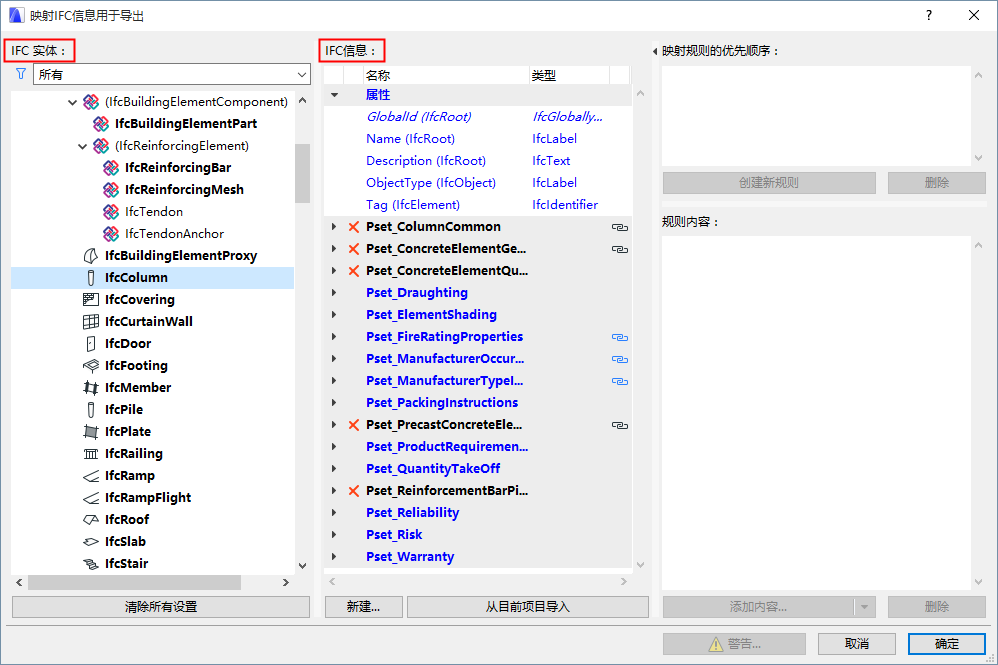Screen dimensions: 998x665
Task: Click the 清除所有设置 button
Action: click(x=161, y=607)
